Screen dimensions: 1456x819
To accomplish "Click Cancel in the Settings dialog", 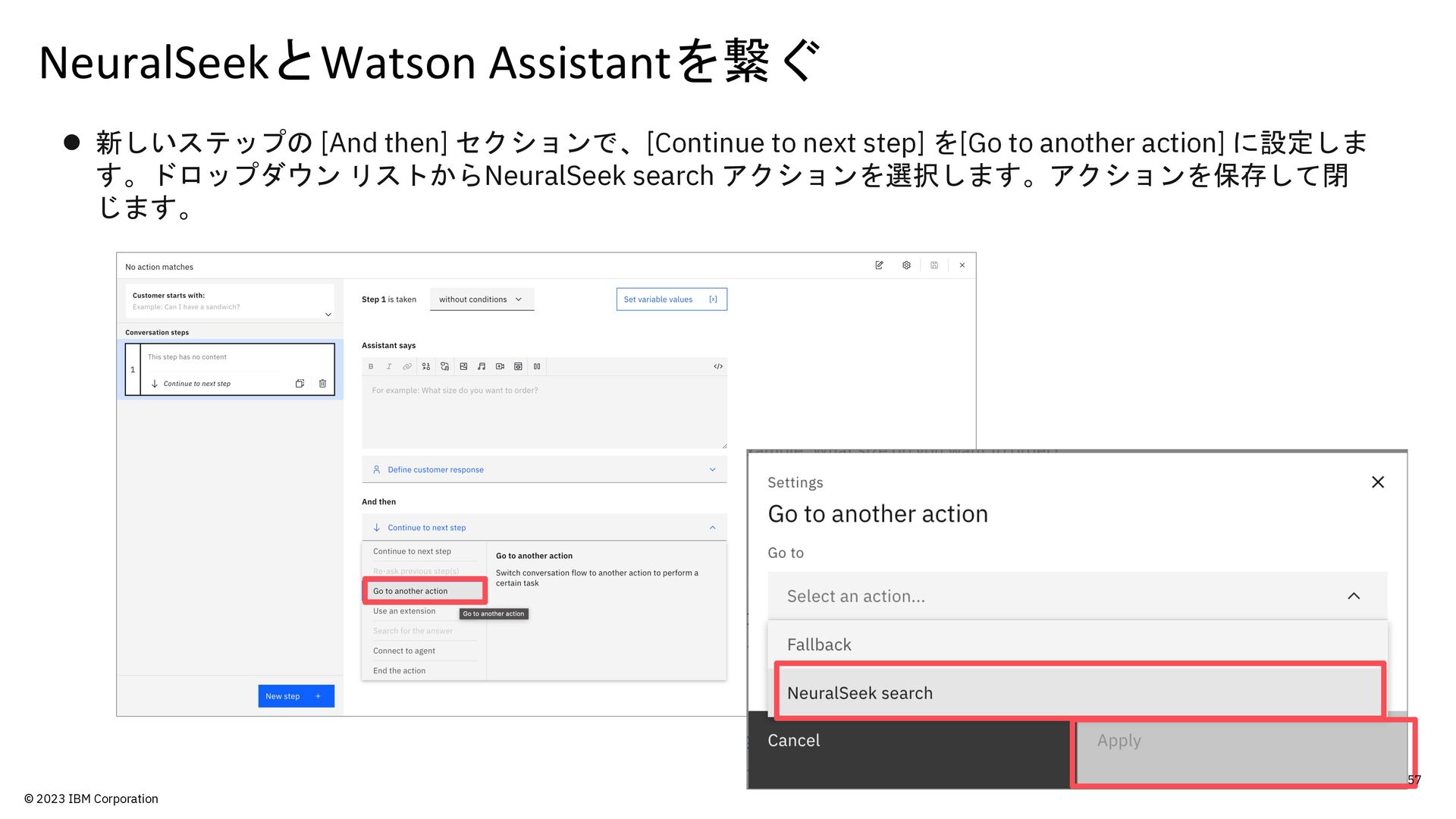I will (x=908, y=750).
